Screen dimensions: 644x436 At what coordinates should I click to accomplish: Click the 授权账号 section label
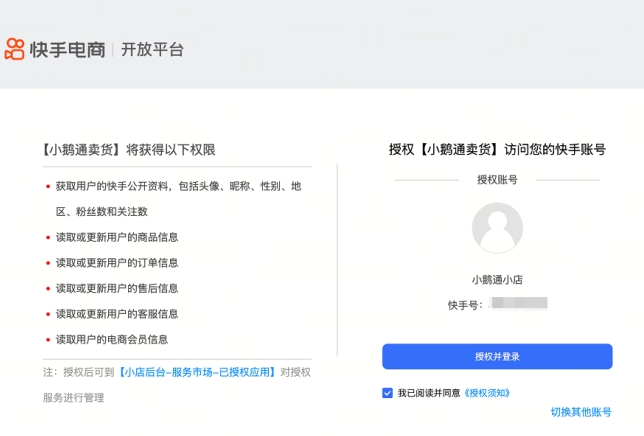pos(497,180)
